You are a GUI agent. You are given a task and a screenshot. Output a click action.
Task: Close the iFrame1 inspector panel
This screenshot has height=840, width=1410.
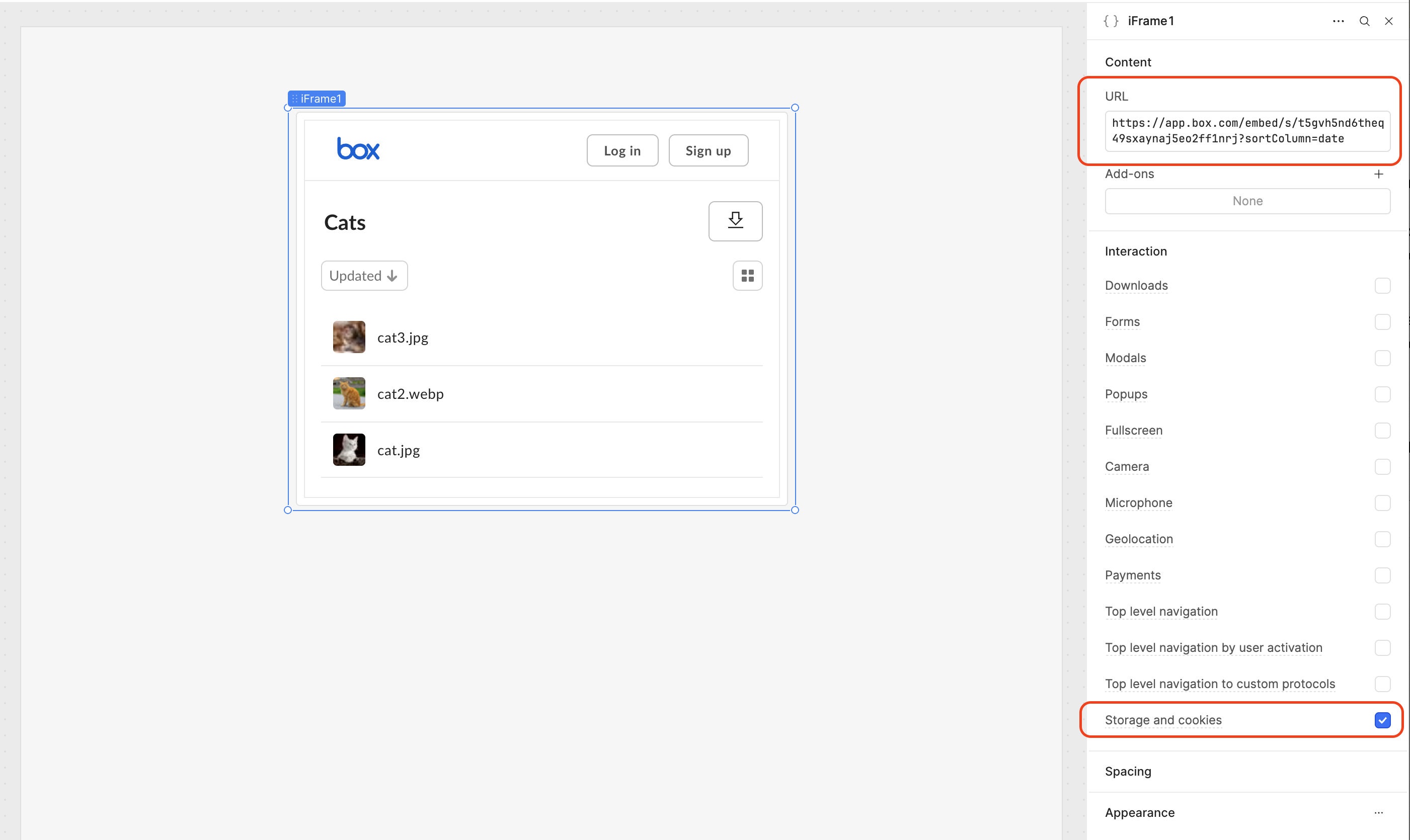pos(1388,21)
